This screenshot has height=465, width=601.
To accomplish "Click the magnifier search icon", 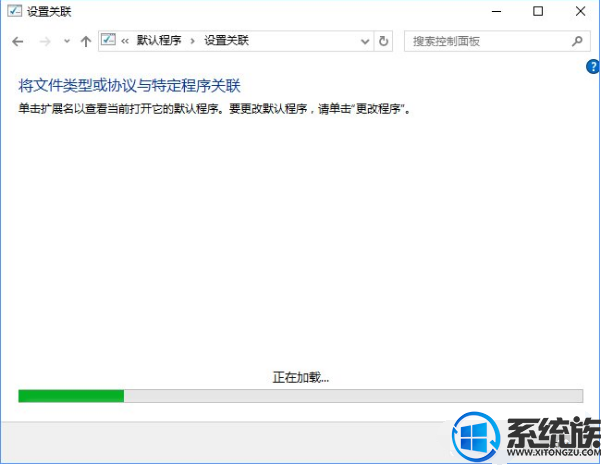I will (x=577, y=41).
